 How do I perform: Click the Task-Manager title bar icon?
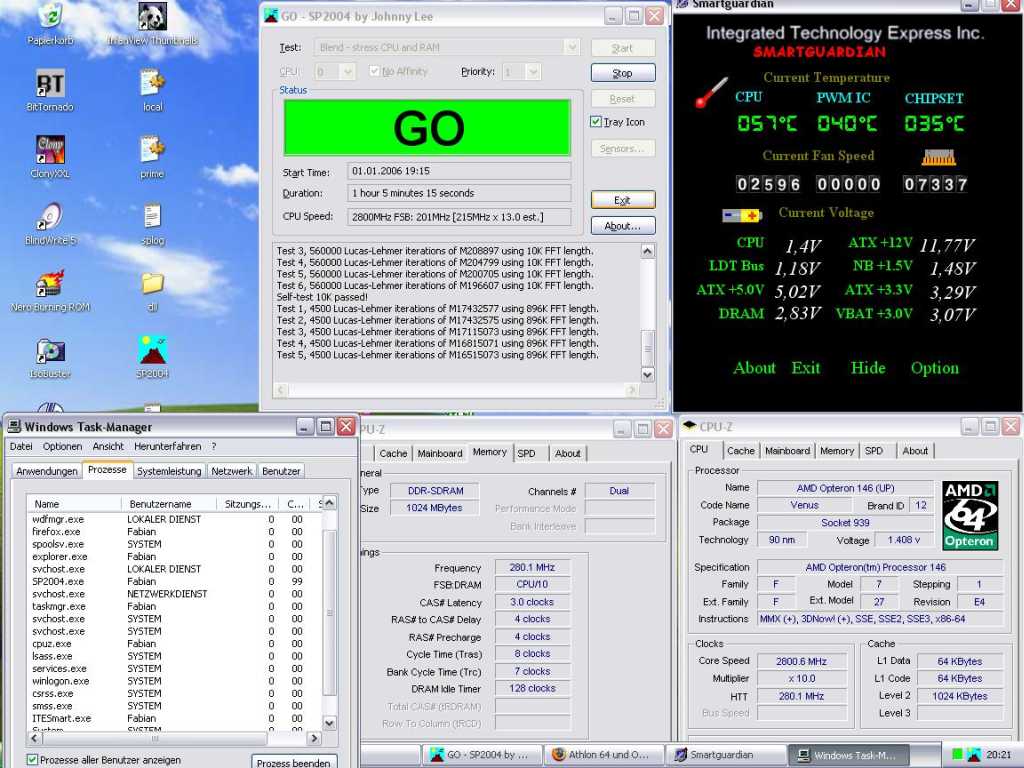click(x=14, y=426)
